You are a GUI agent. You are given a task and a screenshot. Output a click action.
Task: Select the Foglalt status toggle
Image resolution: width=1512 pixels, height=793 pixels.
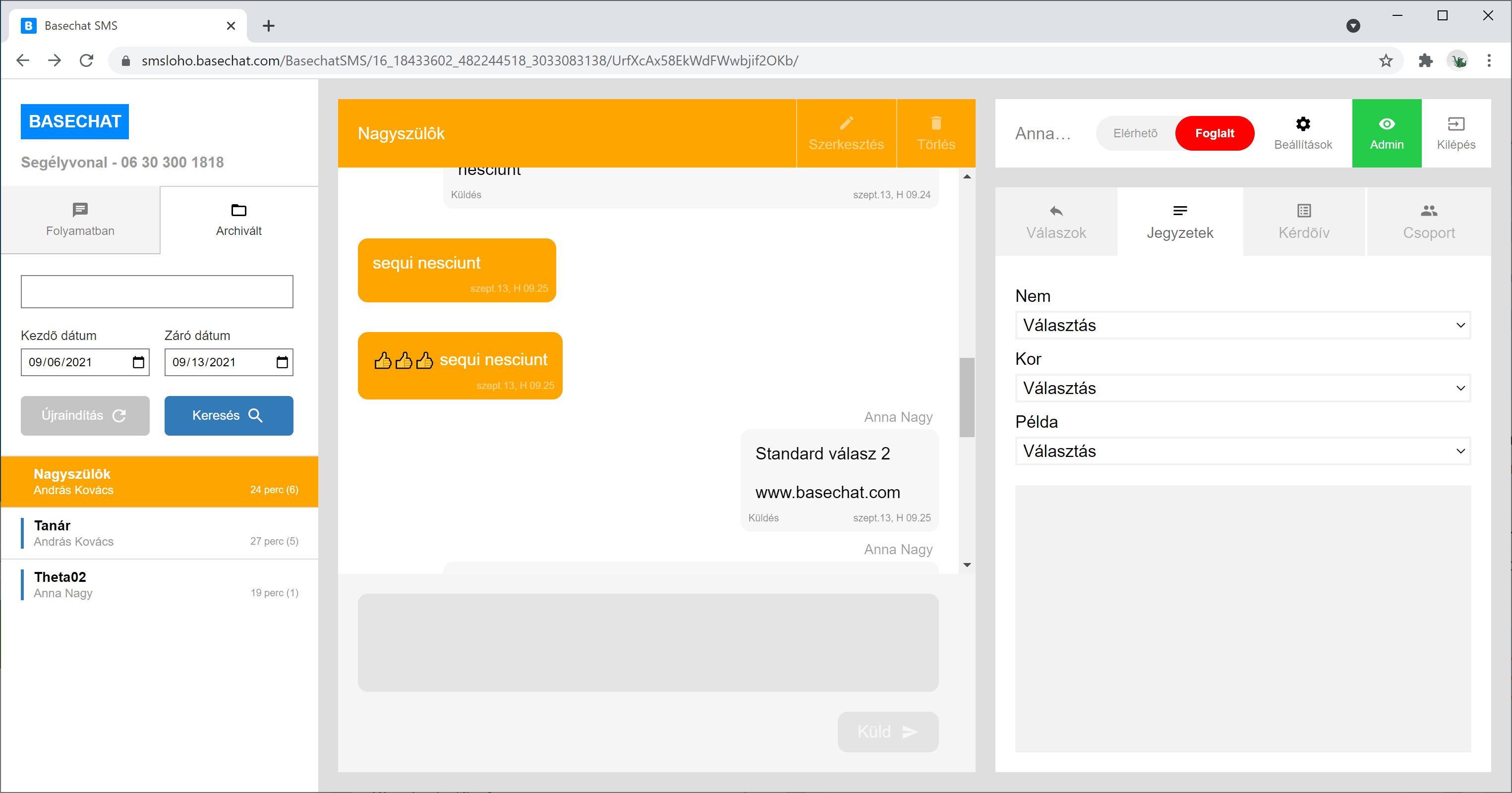pyautogui.click(x=1214, y=133)
